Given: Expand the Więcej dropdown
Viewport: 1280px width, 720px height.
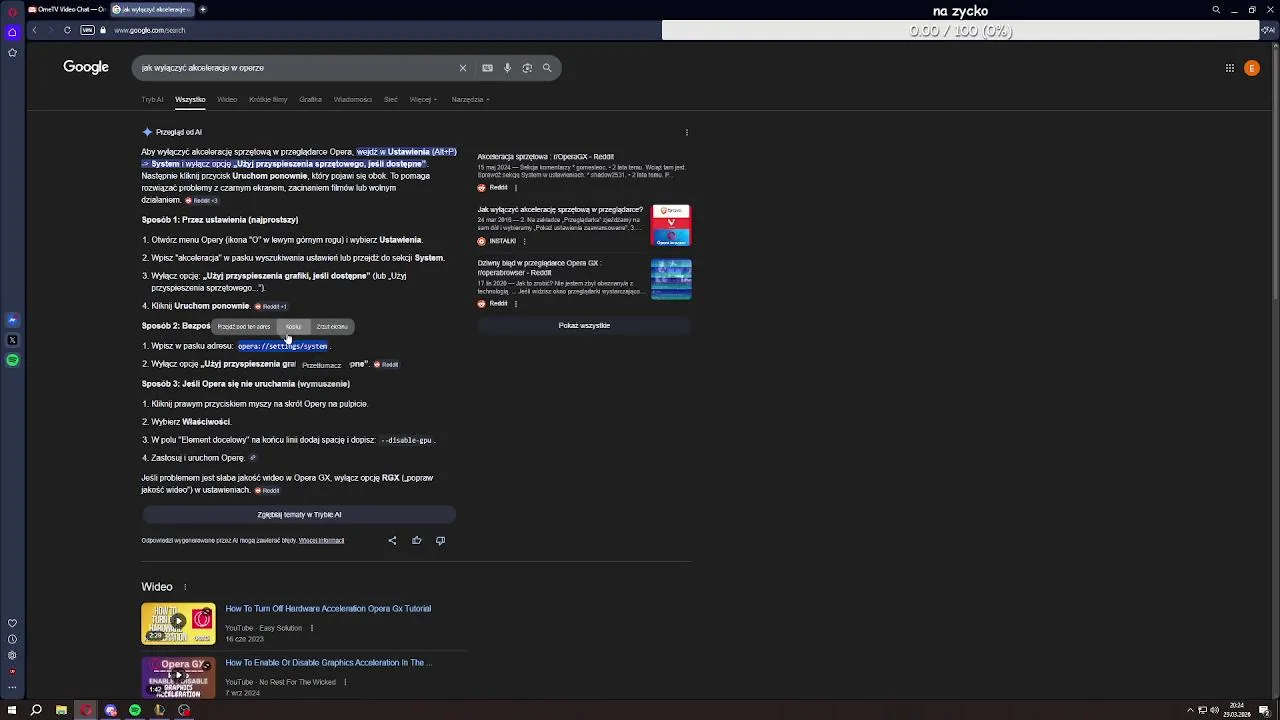Looking at the screenshot, I should coord(422,99).
